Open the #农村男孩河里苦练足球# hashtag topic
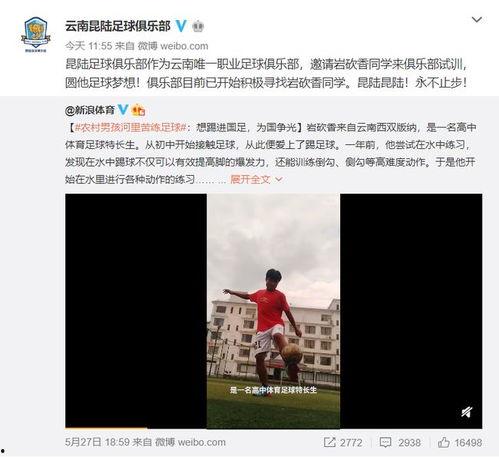Viewport: 499px width, 457px height. [130, 127]
